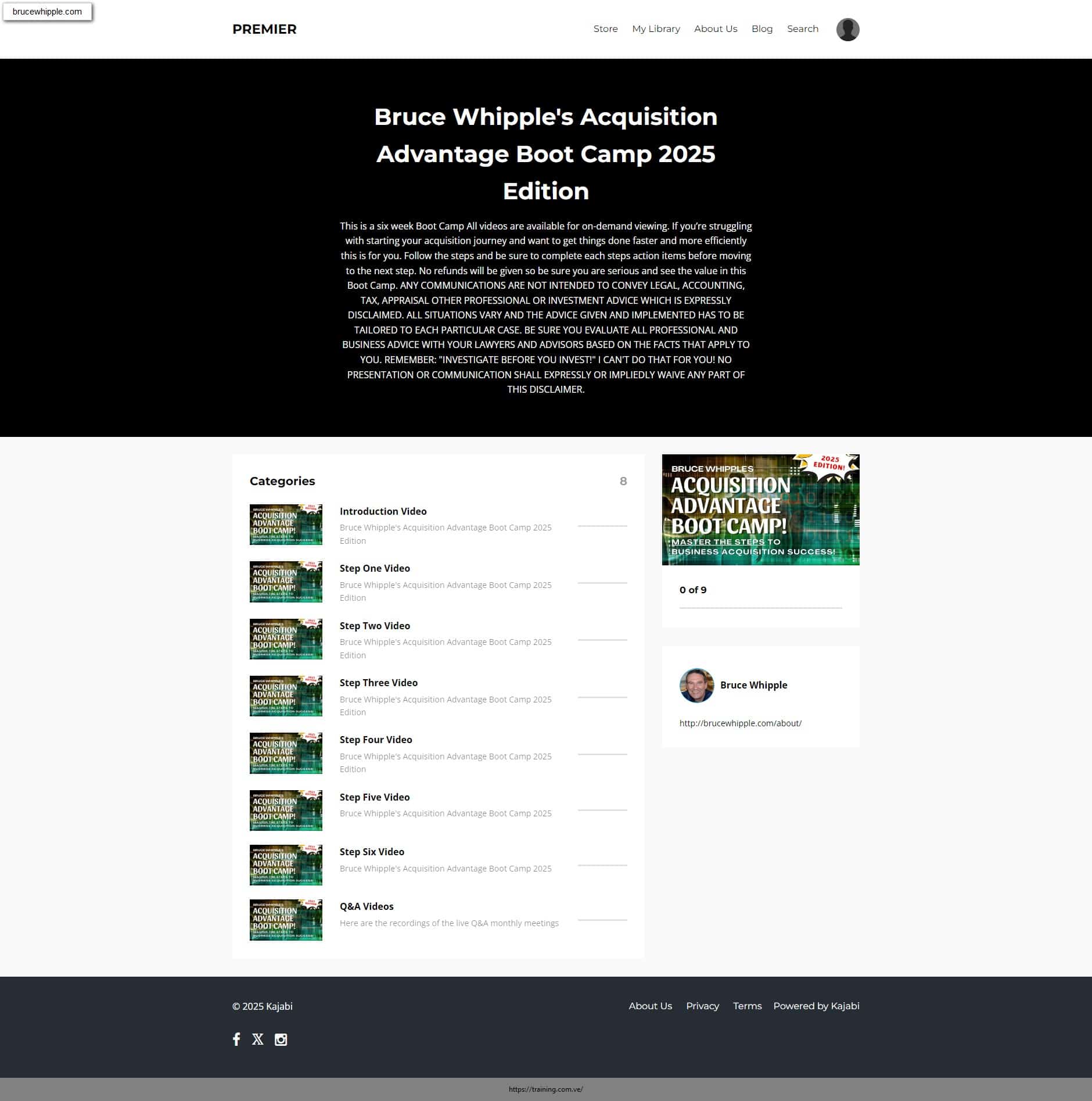Open the Facebook social icon
The width and height of the screenshot is (1092, 1101).
tap(236, 1039)
